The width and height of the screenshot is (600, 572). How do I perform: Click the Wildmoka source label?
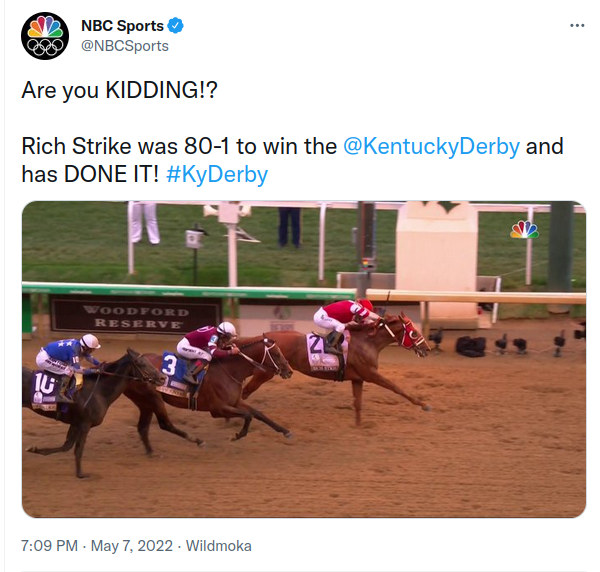(x=220, y=546)
